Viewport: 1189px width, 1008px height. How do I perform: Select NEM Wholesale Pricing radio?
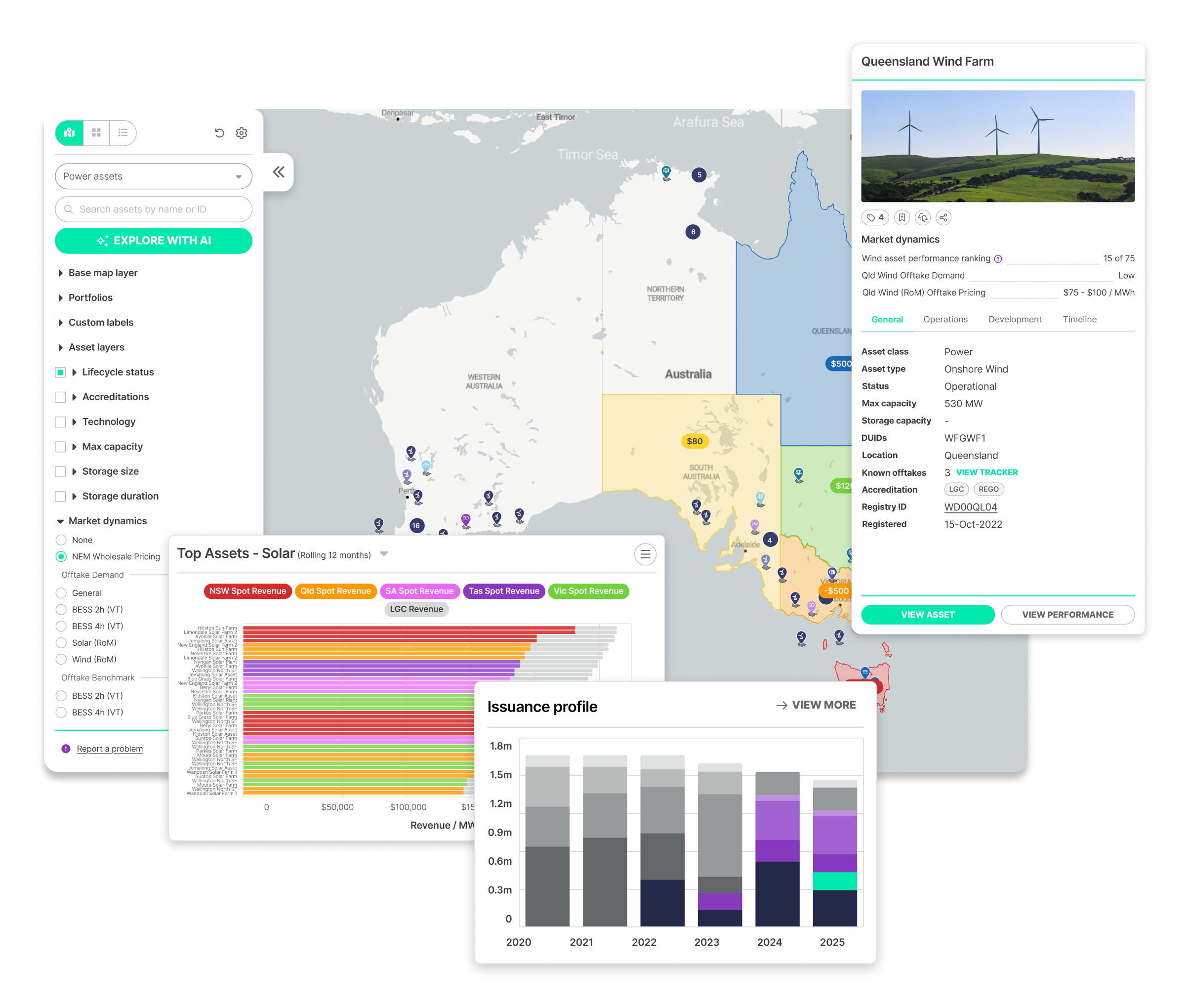(x=61, y=556)
